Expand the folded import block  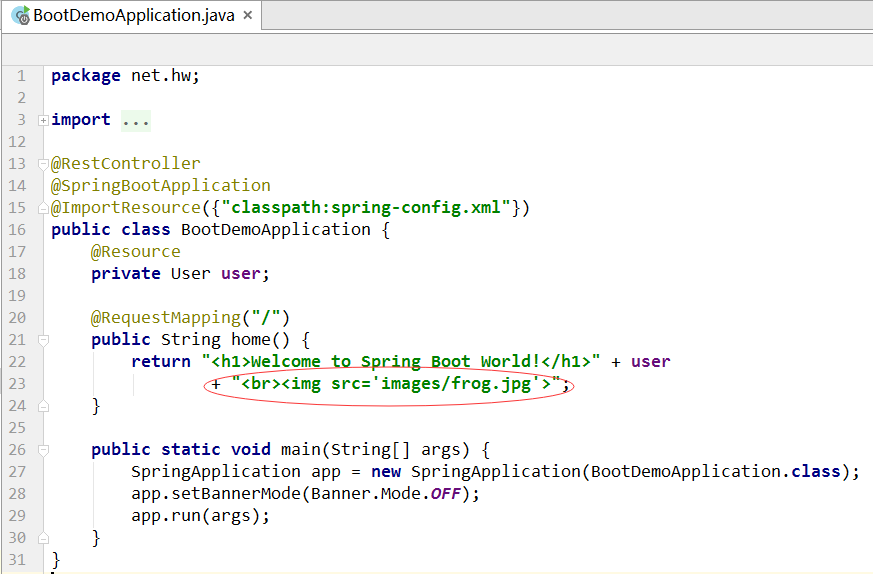(43, 120)
